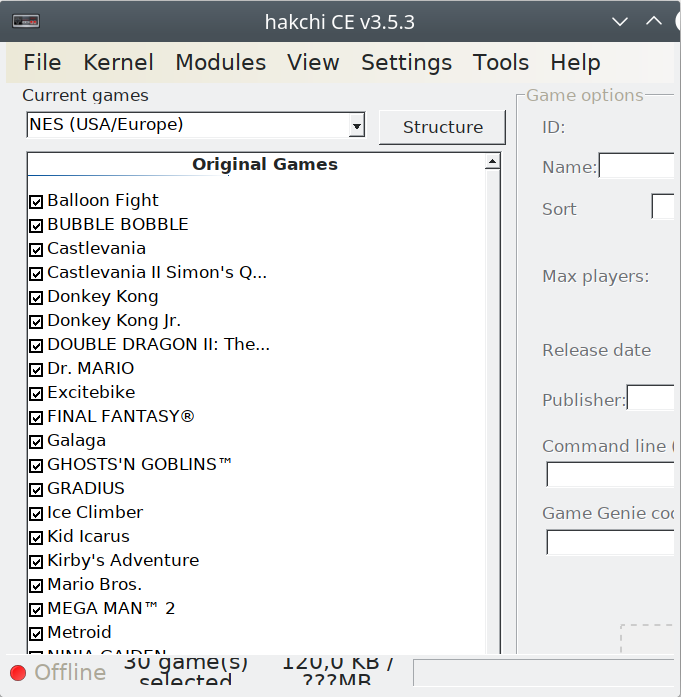Click the Command line input field
681x697 pixels.
tap(610, 474)
